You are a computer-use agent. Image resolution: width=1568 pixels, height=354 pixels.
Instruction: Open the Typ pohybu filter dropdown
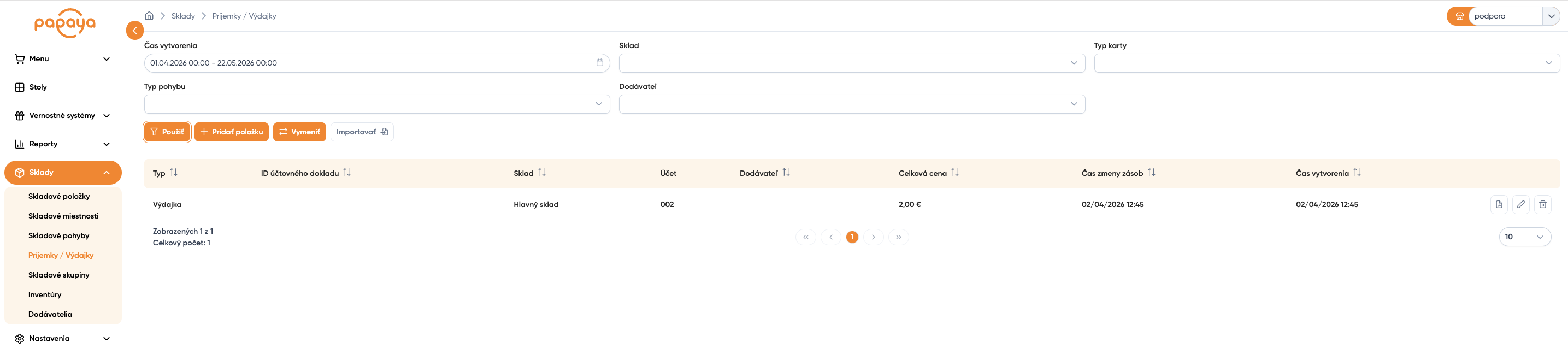[377, 104]
